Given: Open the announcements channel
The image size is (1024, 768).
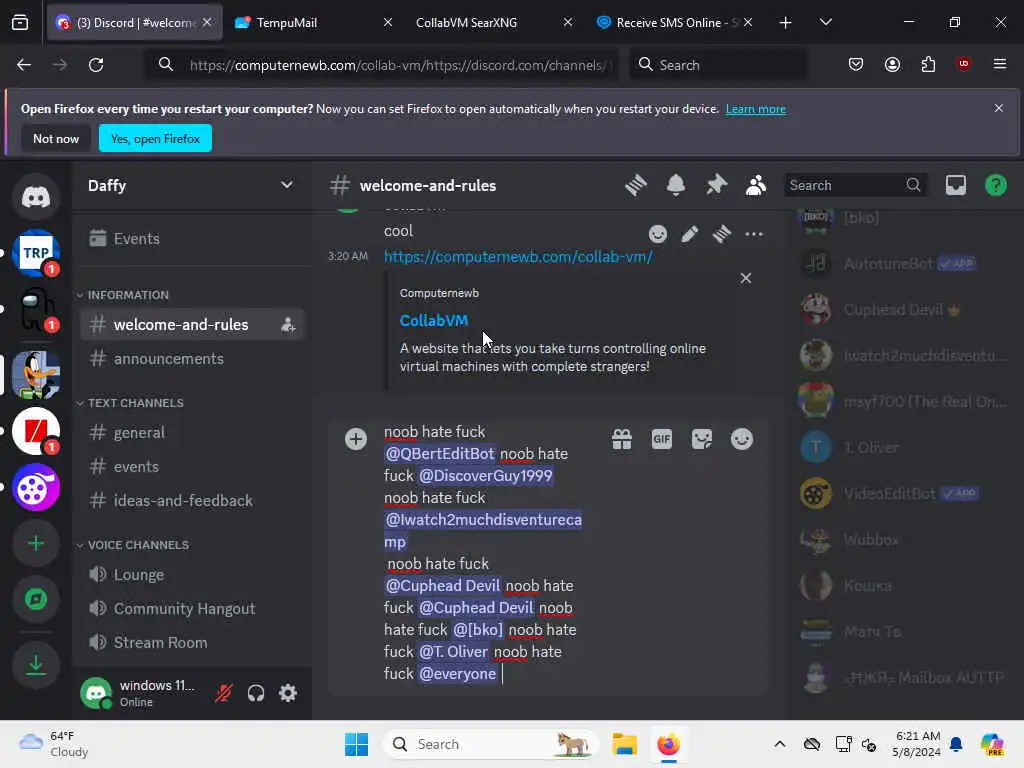Looking at the screenshot, I should point(191,359).
